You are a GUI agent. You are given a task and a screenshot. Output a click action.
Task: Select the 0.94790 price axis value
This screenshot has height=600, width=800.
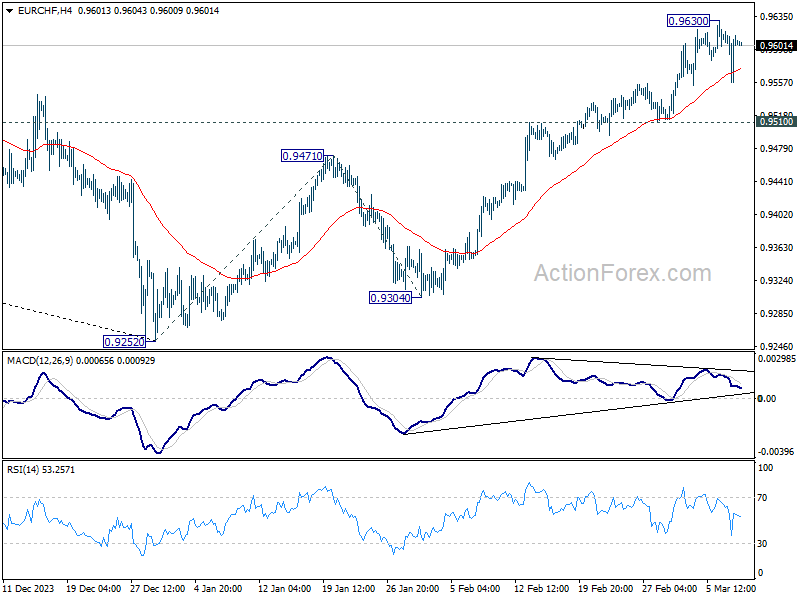coord(777,148)
